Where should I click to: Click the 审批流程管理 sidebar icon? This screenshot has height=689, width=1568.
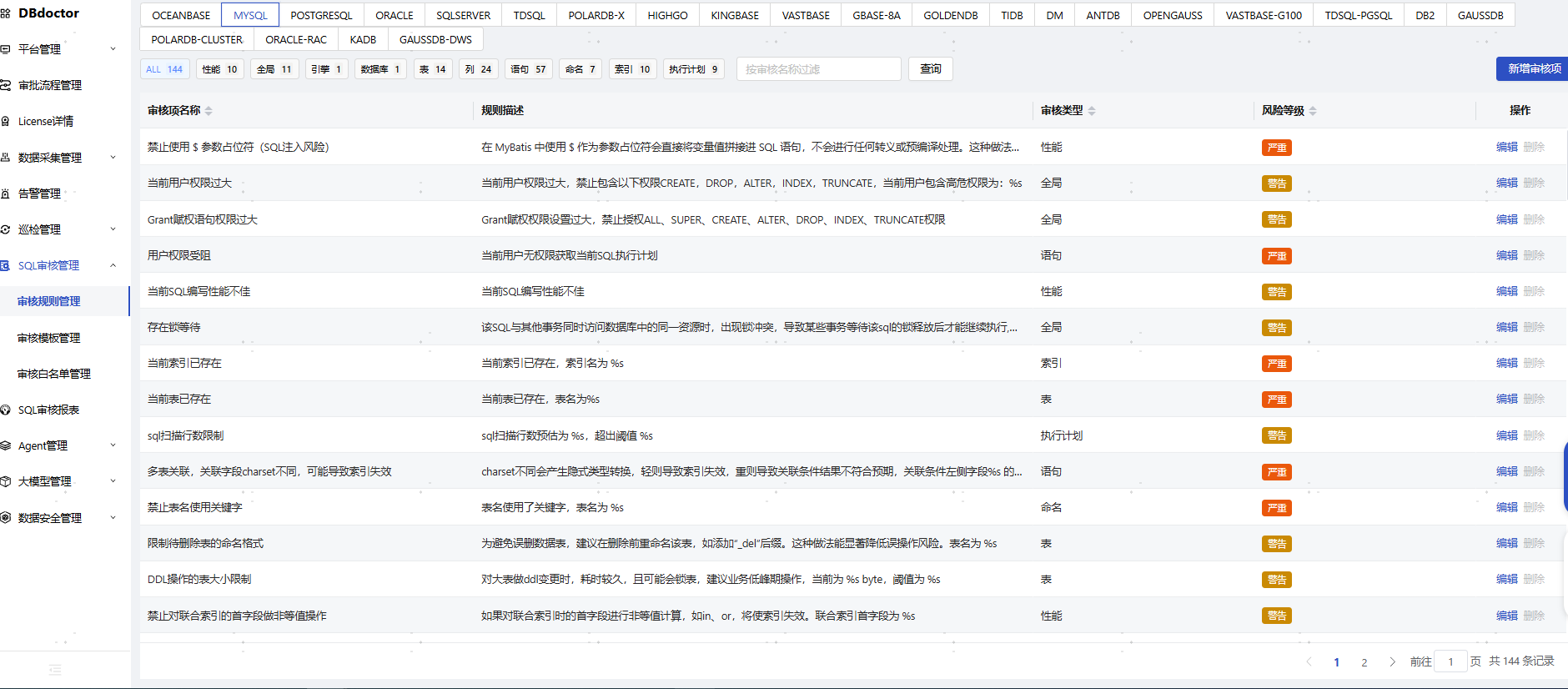click(5, 85)
